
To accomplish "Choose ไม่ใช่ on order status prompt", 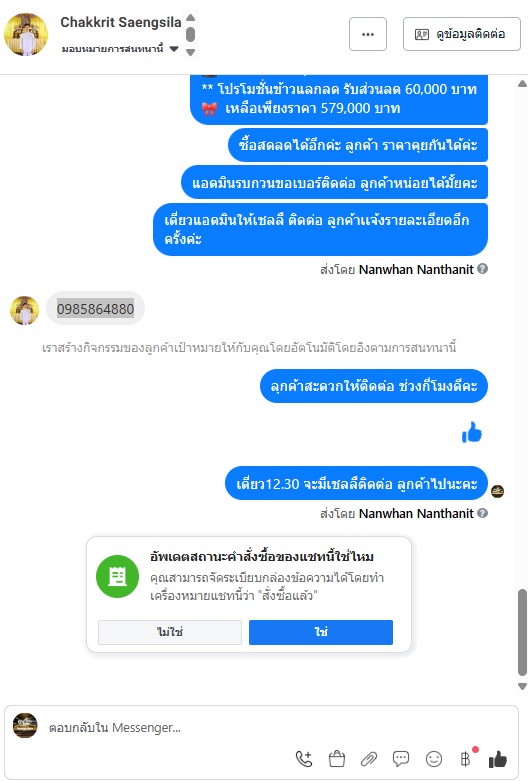I will point(170,632).
